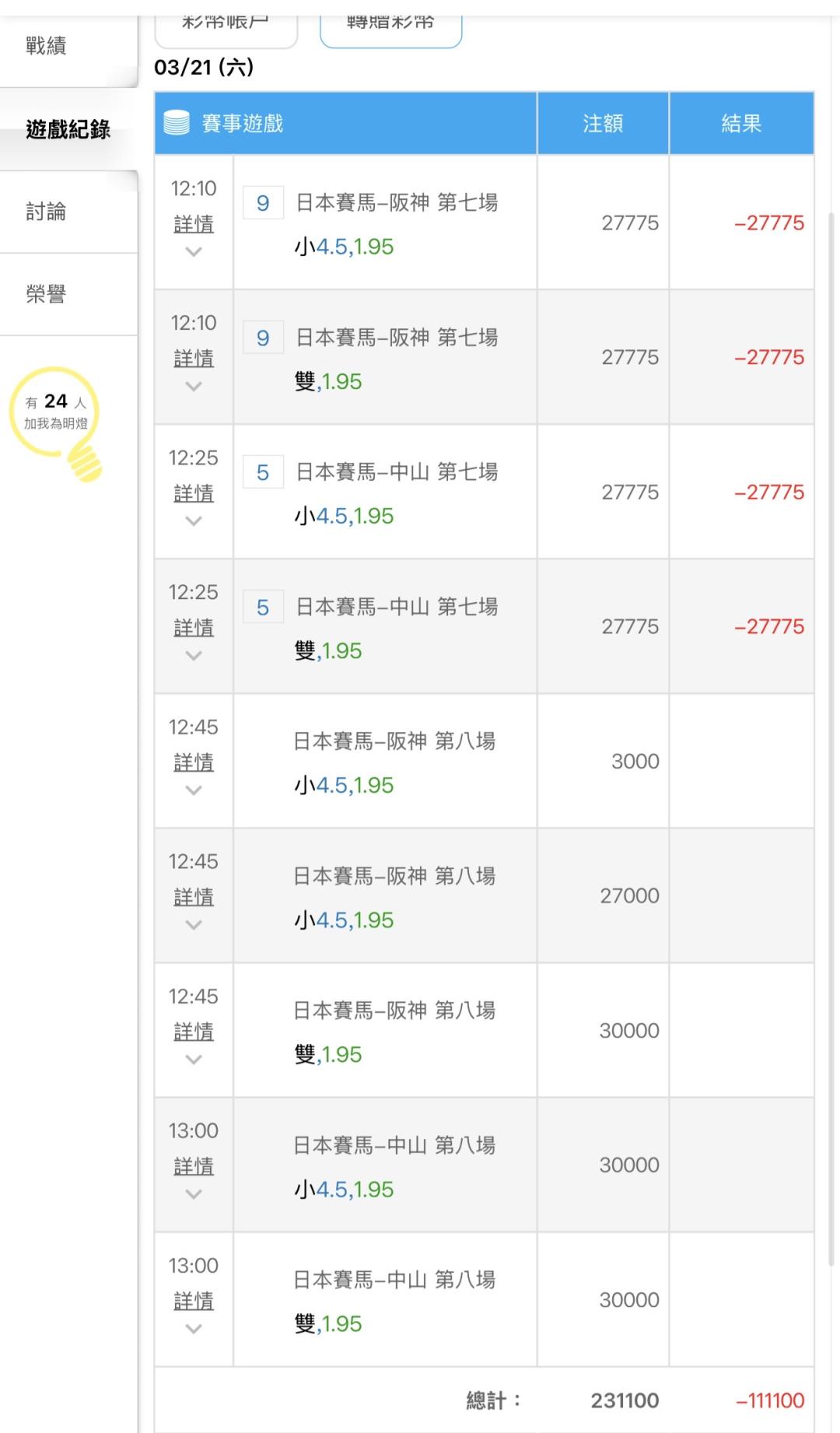Click the 轉贈彩幣 button
This screenshot has width=840, height=1433.
[x=390, y=25]
